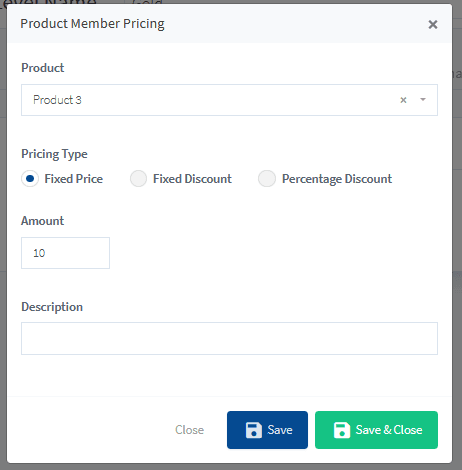Click the blue Save button
The width and height of the screenshot is (462, 470).
267,430
